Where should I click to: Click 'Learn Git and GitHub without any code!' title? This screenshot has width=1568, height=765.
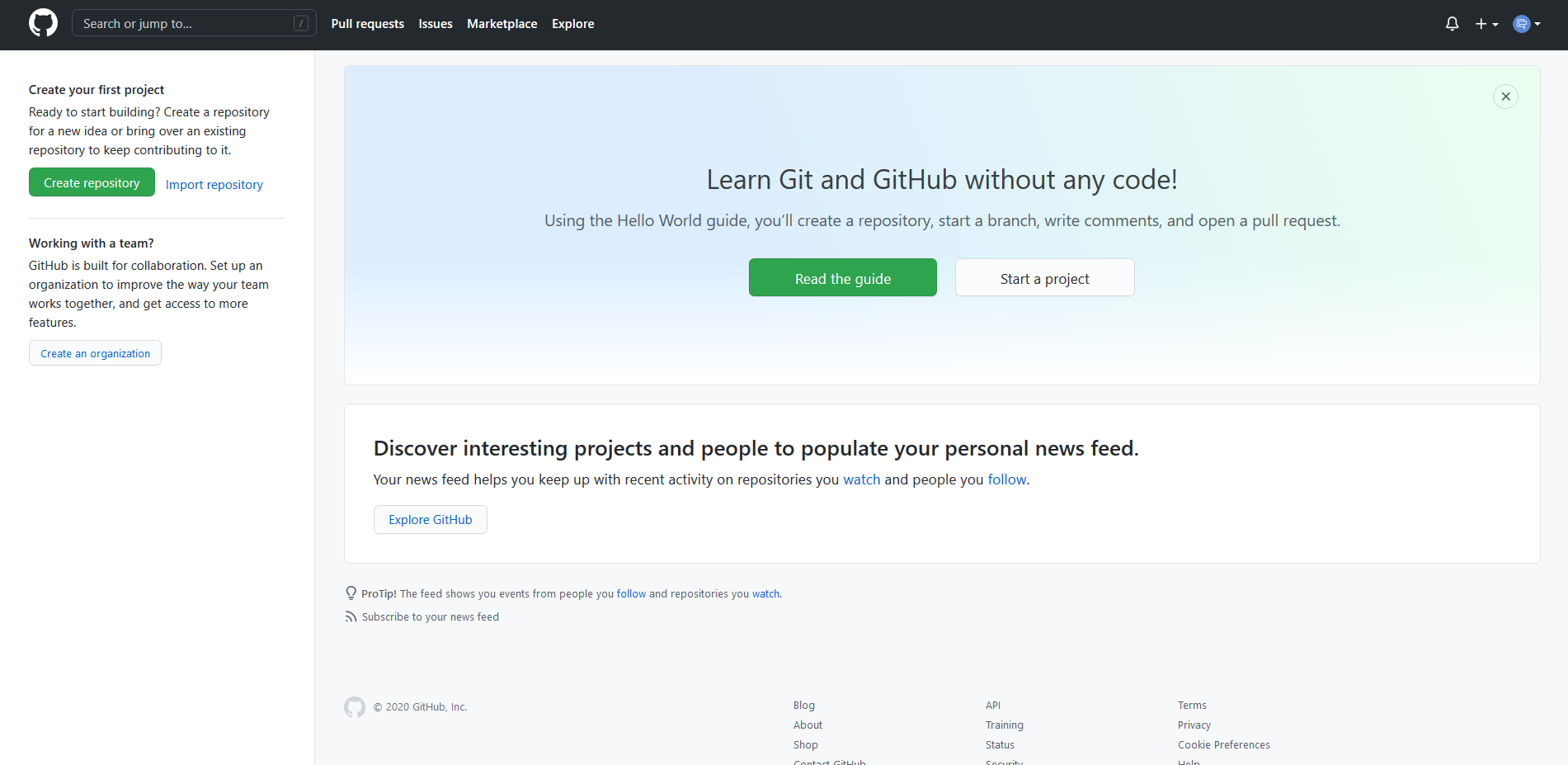click(942, 179)
